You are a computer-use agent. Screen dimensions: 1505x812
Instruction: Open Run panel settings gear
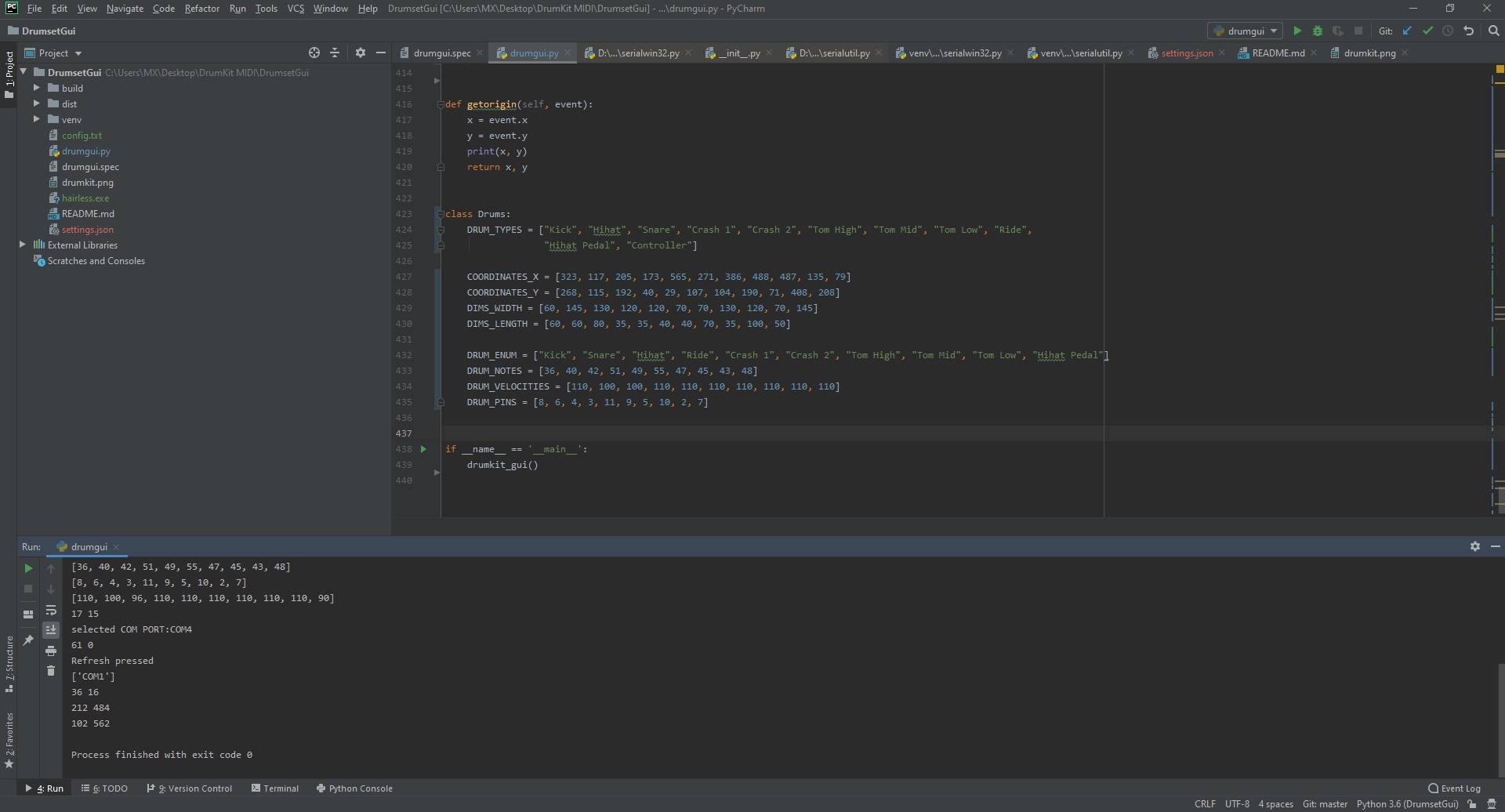[1474, 546]
